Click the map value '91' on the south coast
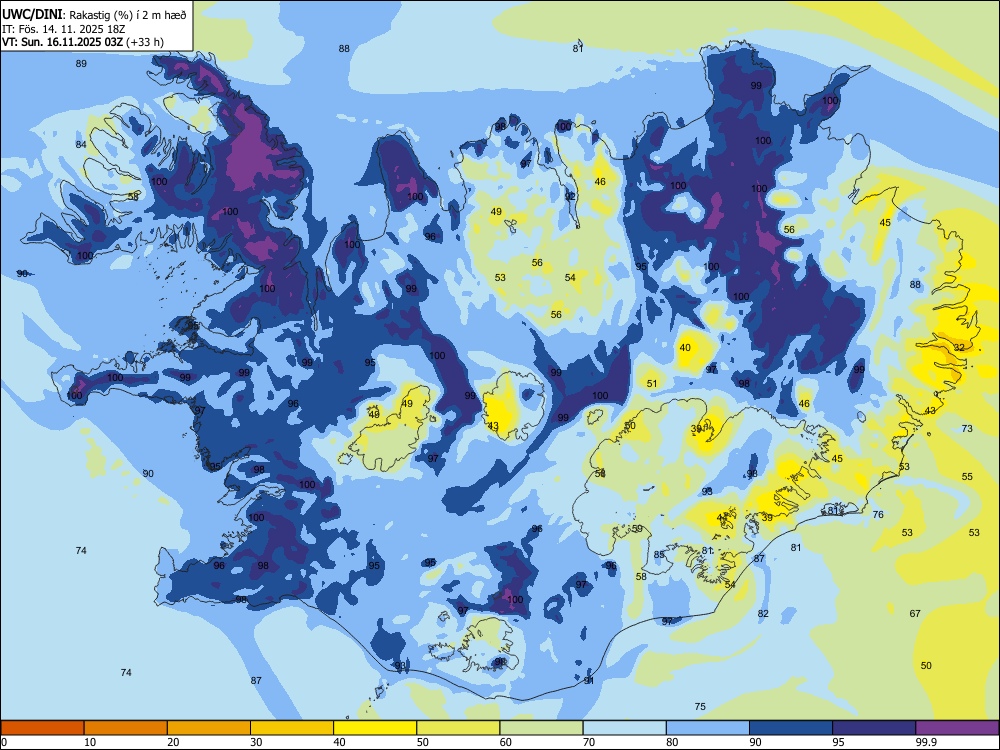This screenshot has height=750, width=1000. pyautogui.click(x=589, y=681)
